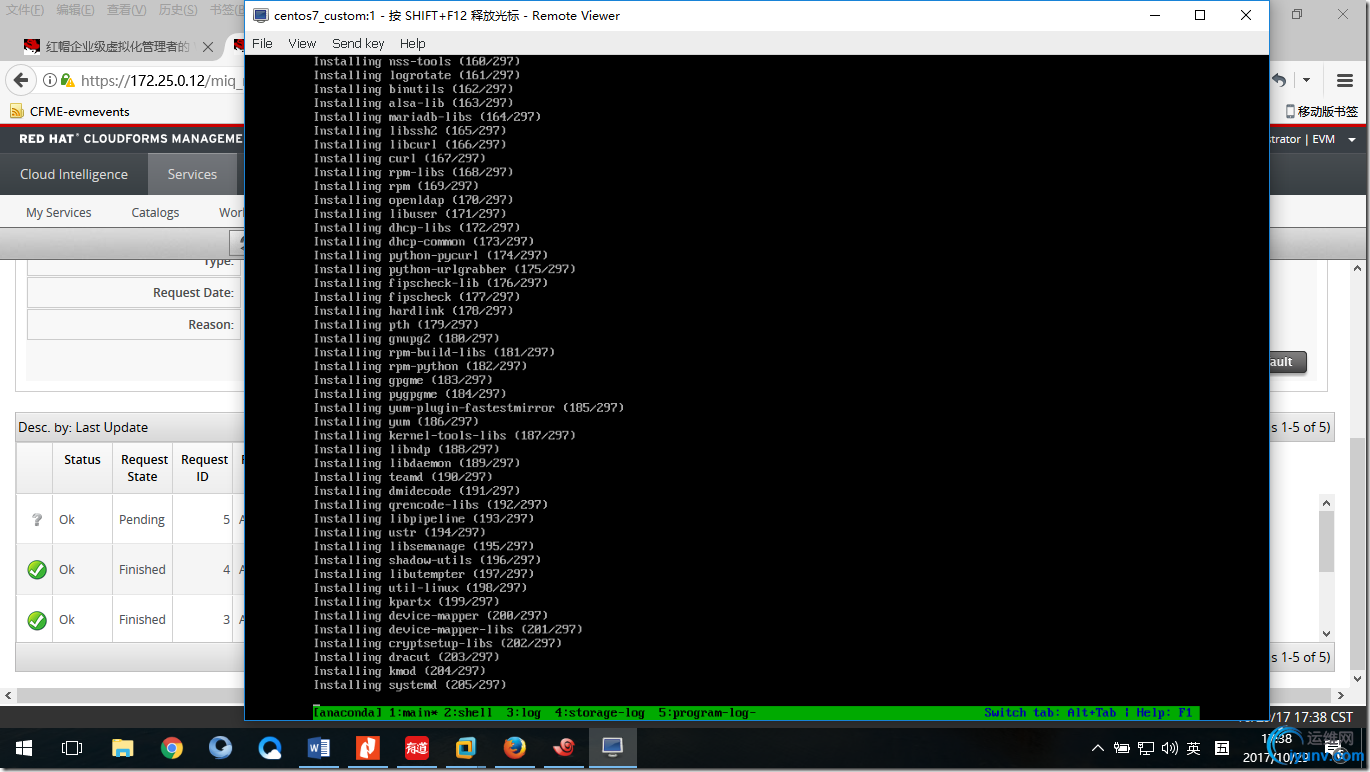Open the File menu in Remote Viewer
1370x772 pixels.
pyautogui.click(x=262, y=43)
